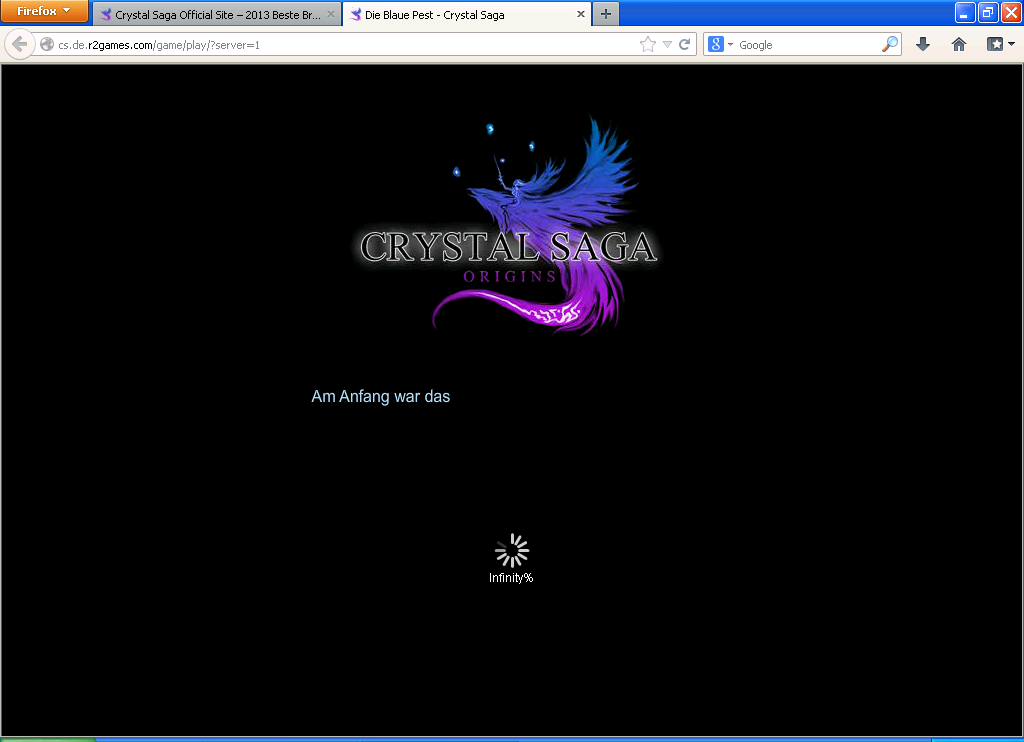This screenshot has width=1024, height=742.
Task: Click the site identity globe icon
Action: (x=47, y=45)
